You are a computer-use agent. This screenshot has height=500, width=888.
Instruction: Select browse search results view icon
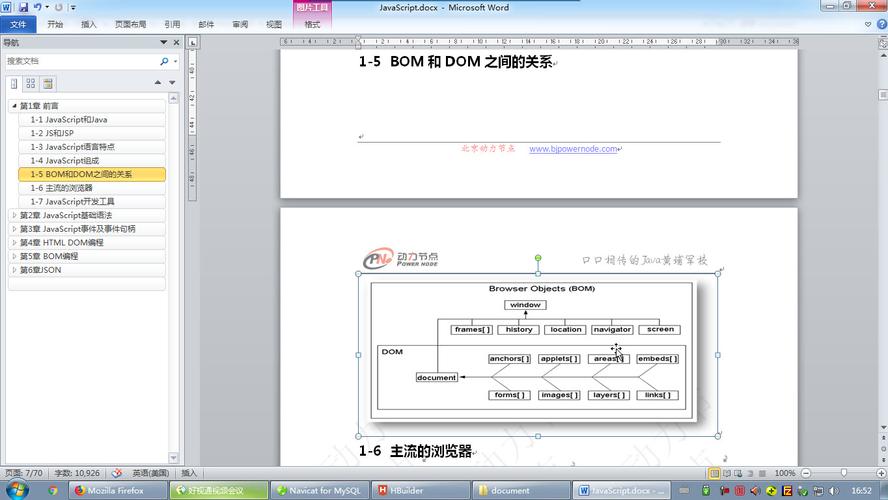(x=48, y=84)
